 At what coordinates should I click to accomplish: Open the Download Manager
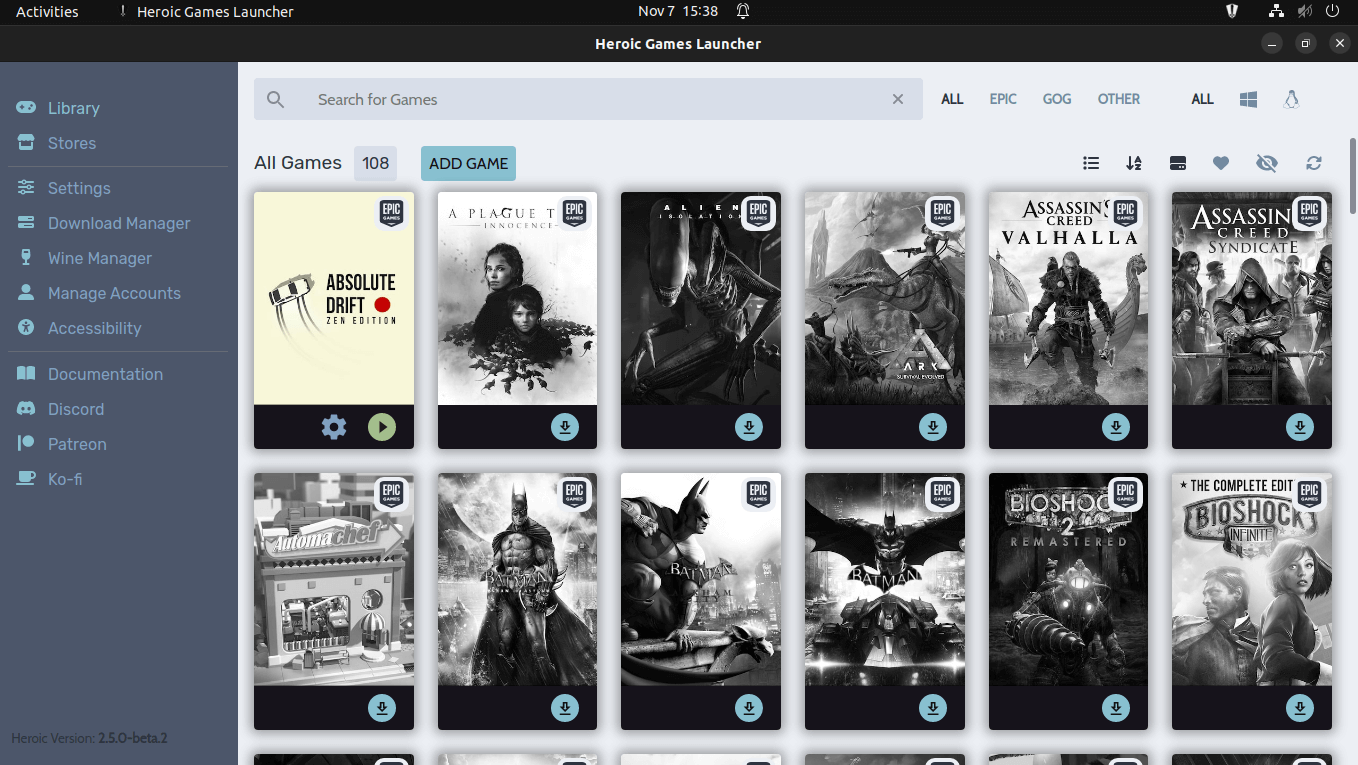point(119,223)
